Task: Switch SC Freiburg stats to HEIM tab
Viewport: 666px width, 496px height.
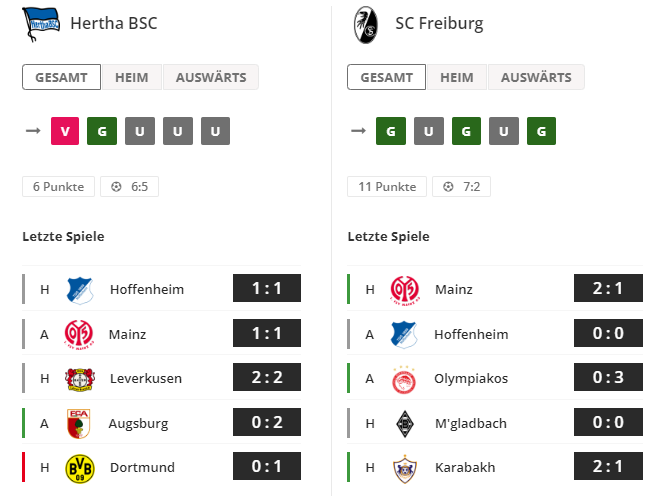Action: click(x=457, y=77)
